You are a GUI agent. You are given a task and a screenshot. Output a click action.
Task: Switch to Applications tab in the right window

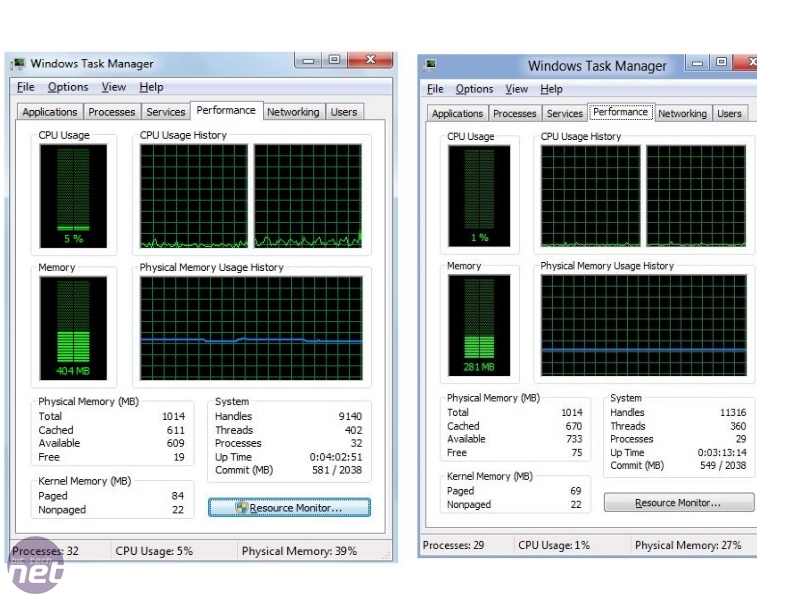point(457,113)
